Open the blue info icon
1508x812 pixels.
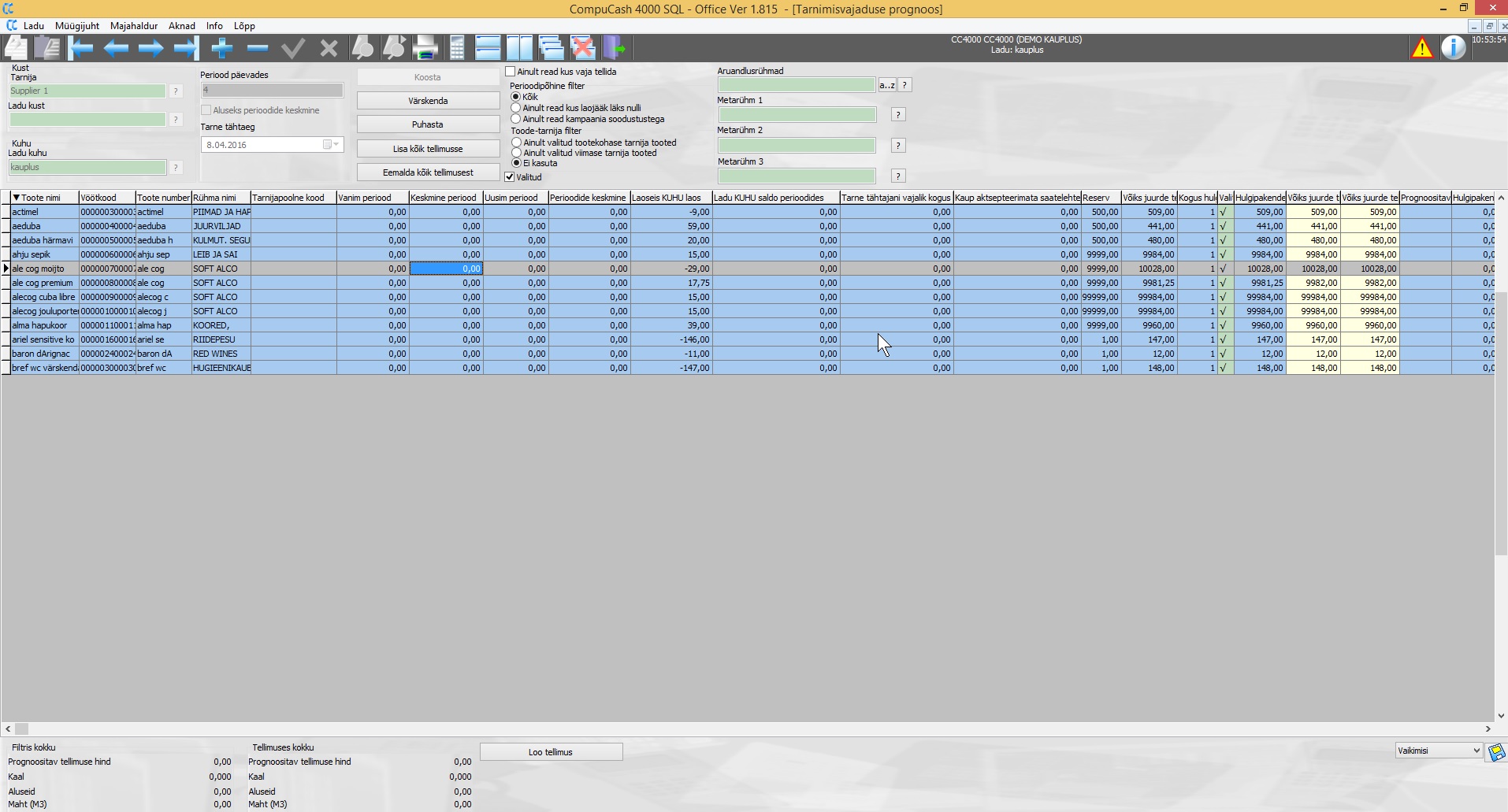[x=1454, y=49]
